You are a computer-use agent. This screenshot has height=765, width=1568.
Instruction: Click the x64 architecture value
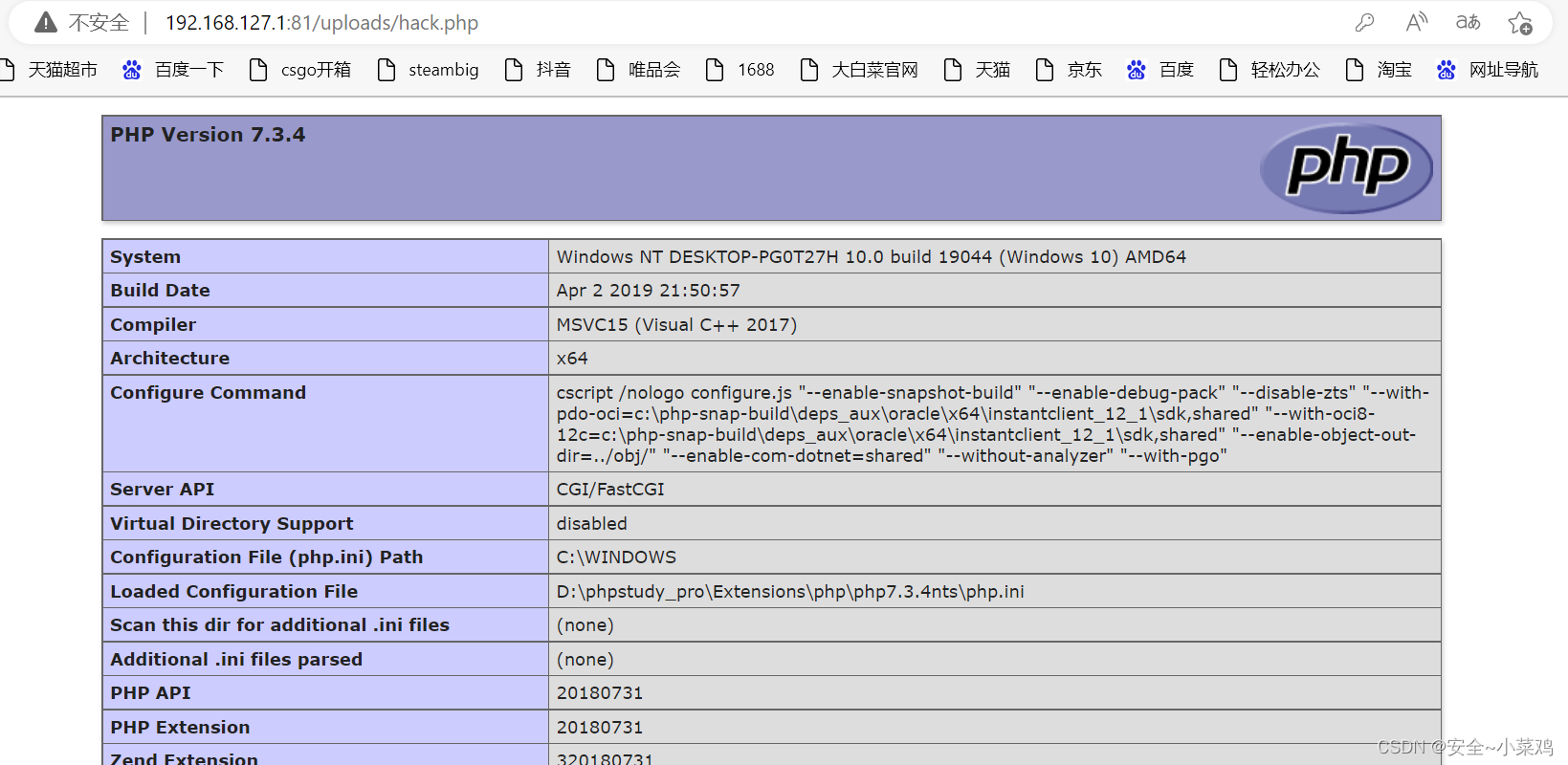(572, 359)
